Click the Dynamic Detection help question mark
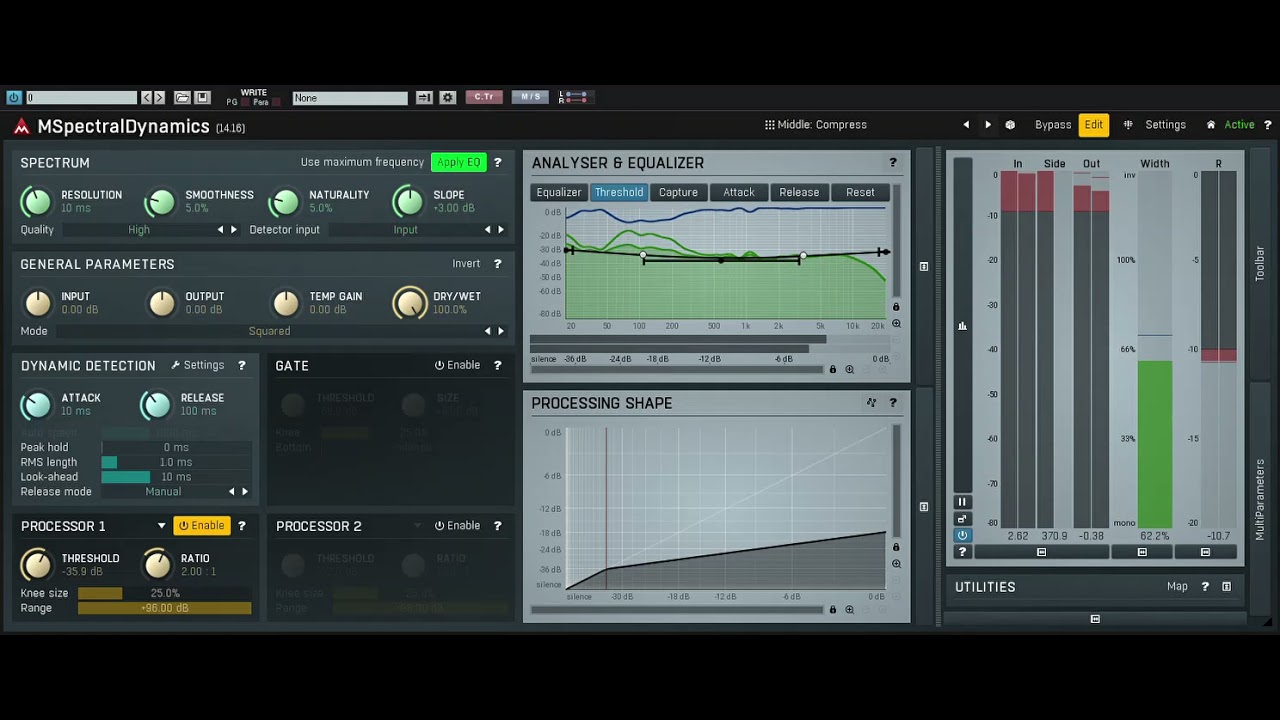The width and height of the screenshot is (1280, 720). point(241,366)
